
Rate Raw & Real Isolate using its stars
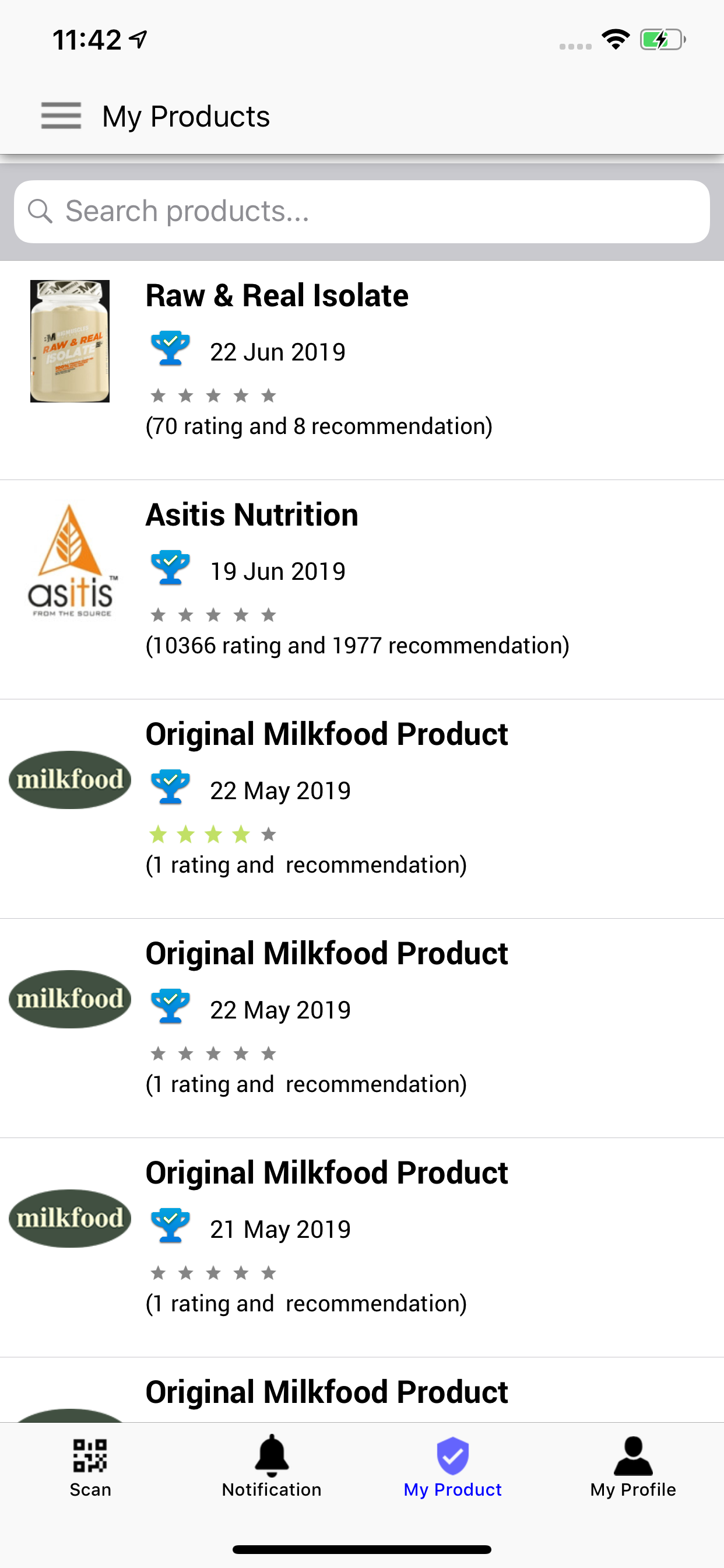click(x=213, y=396)
